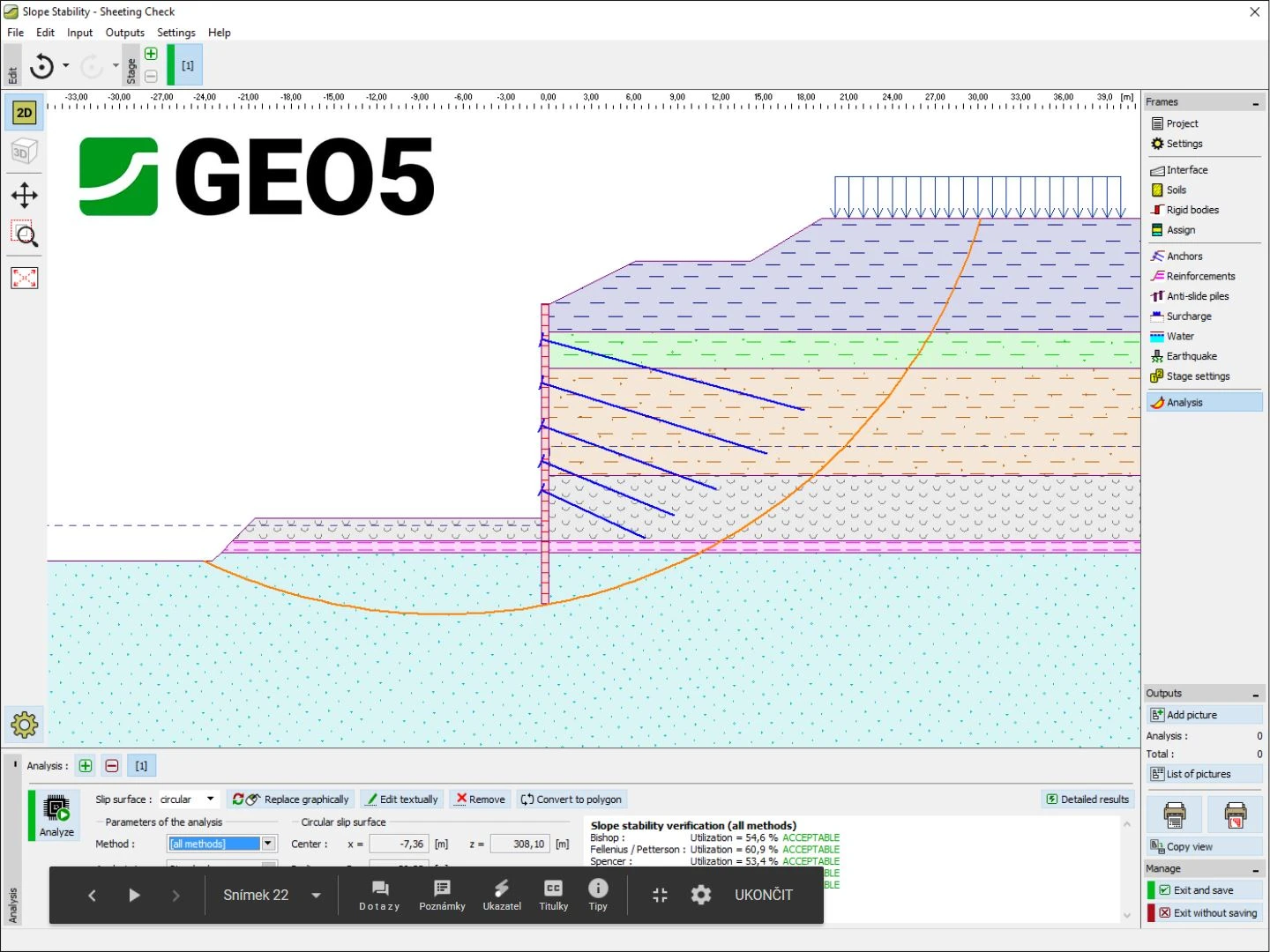This screenshot has width=1270, height=952.
Task: Expand the Method all methods combo box
Action: (x=268, y=844)
